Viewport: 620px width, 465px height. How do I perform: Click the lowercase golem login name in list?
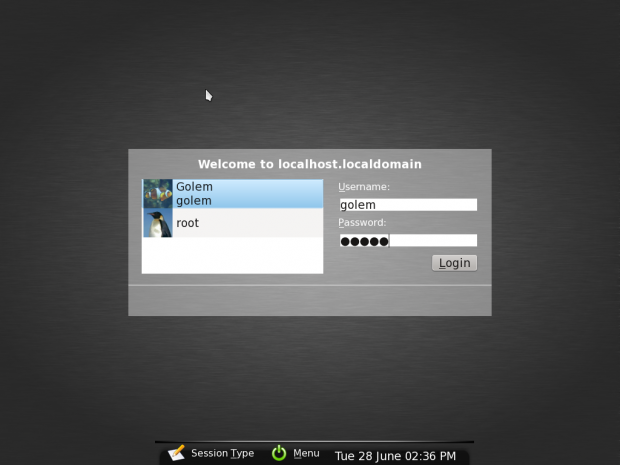click(x=193, y=201)
